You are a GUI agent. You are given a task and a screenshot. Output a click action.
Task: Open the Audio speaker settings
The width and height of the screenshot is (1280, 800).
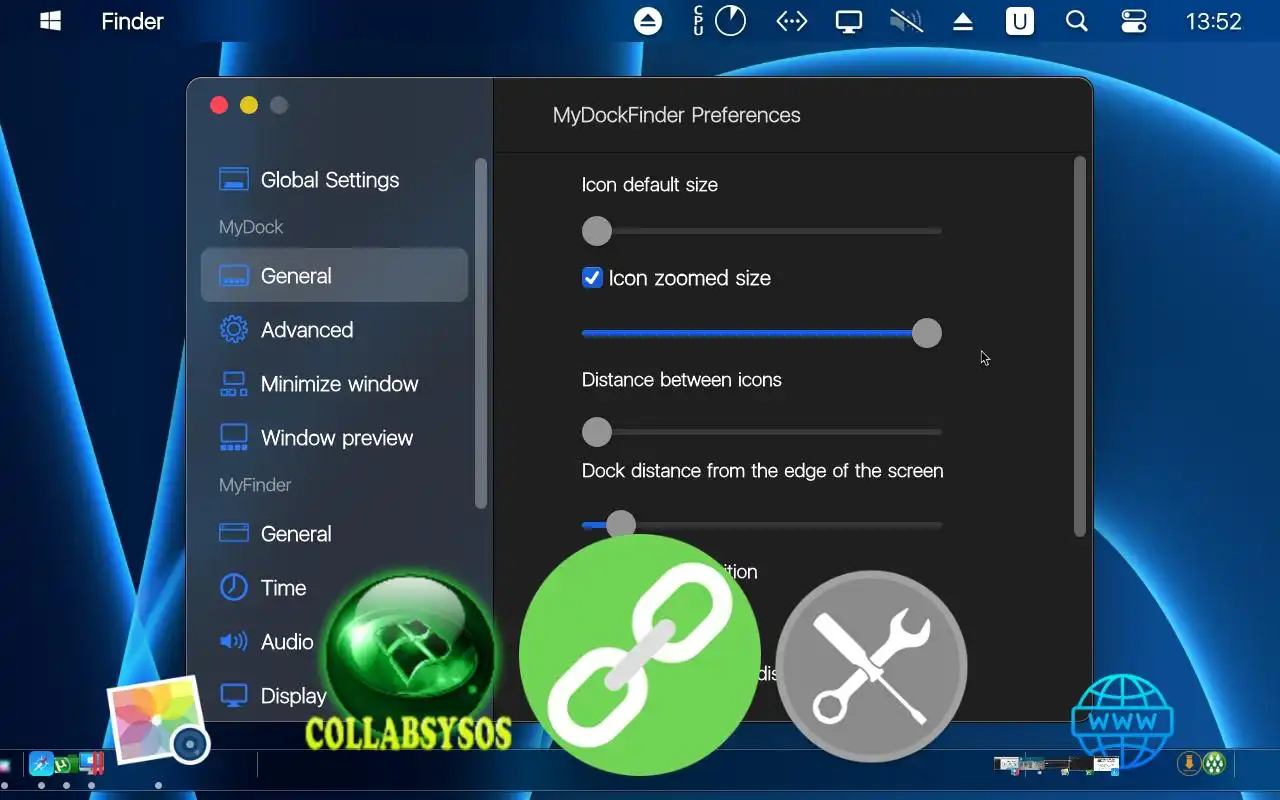click(x=265, y=642)
